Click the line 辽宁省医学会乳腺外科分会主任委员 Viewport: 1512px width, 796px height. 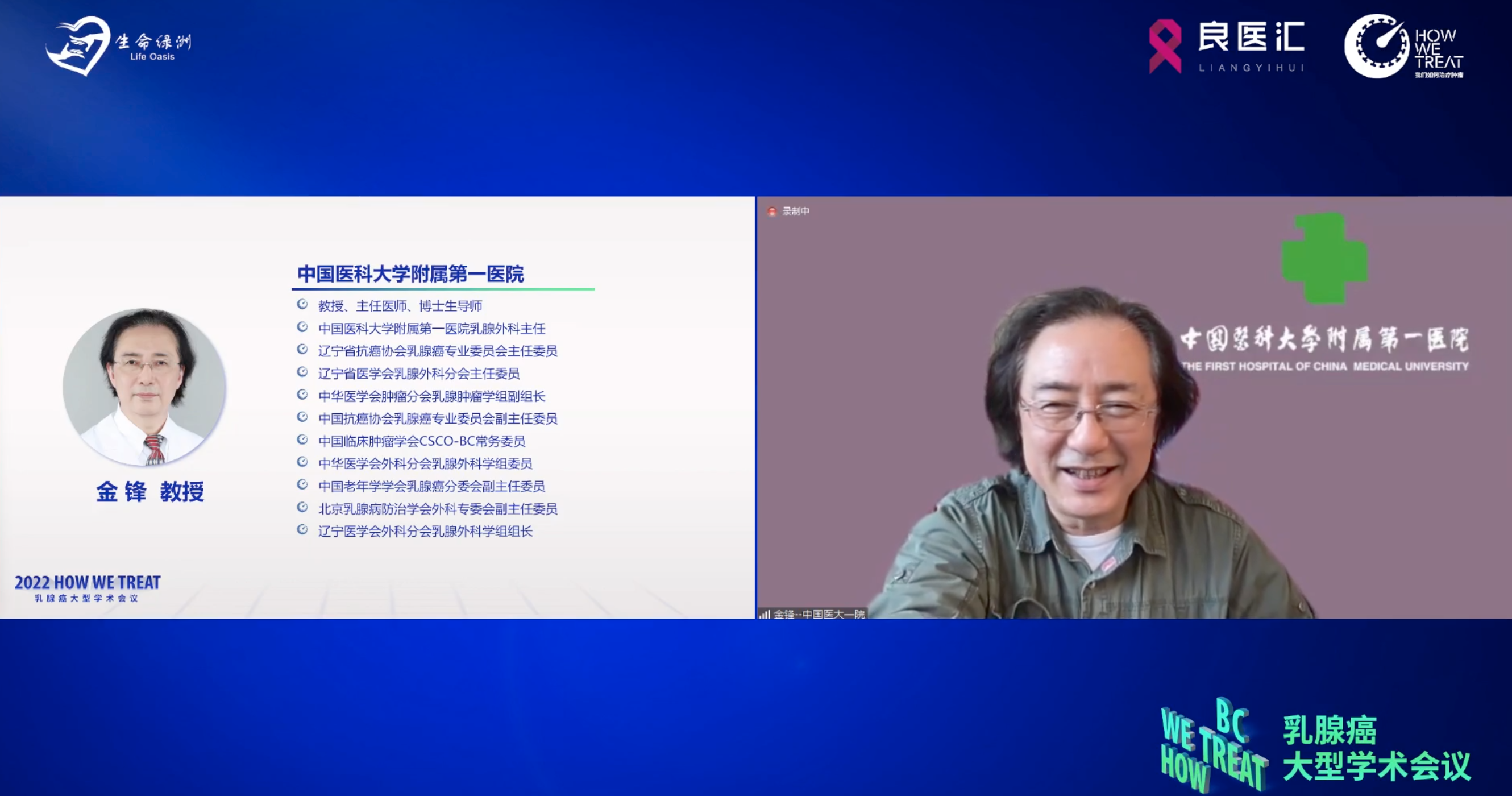[418, 374]
